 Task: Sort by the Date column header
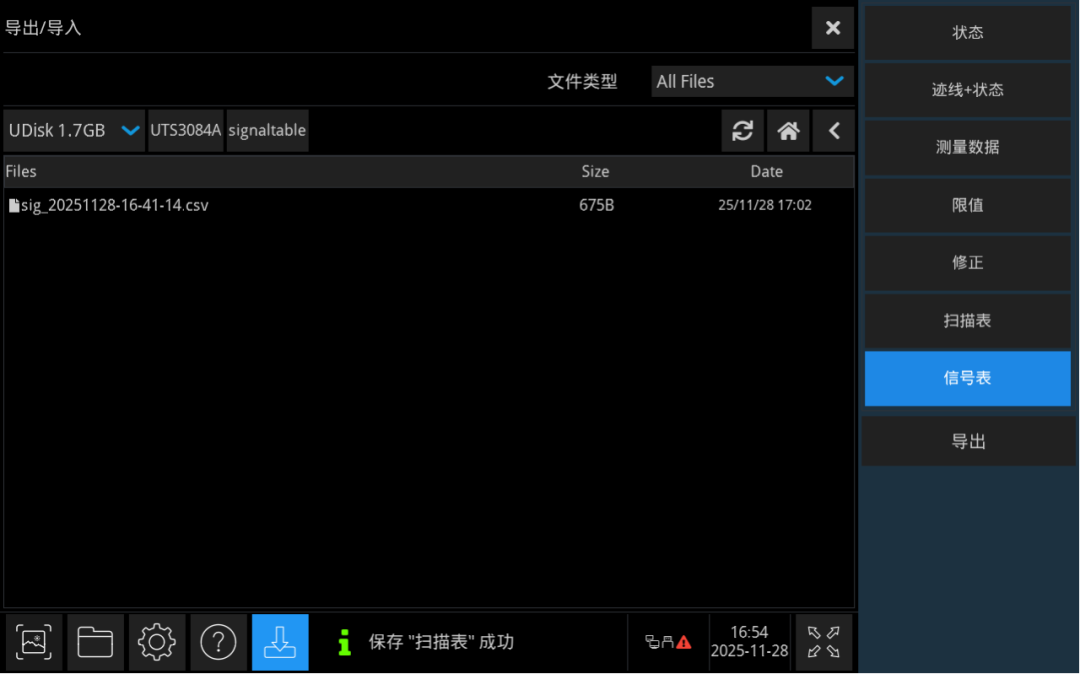click(767, 171)
